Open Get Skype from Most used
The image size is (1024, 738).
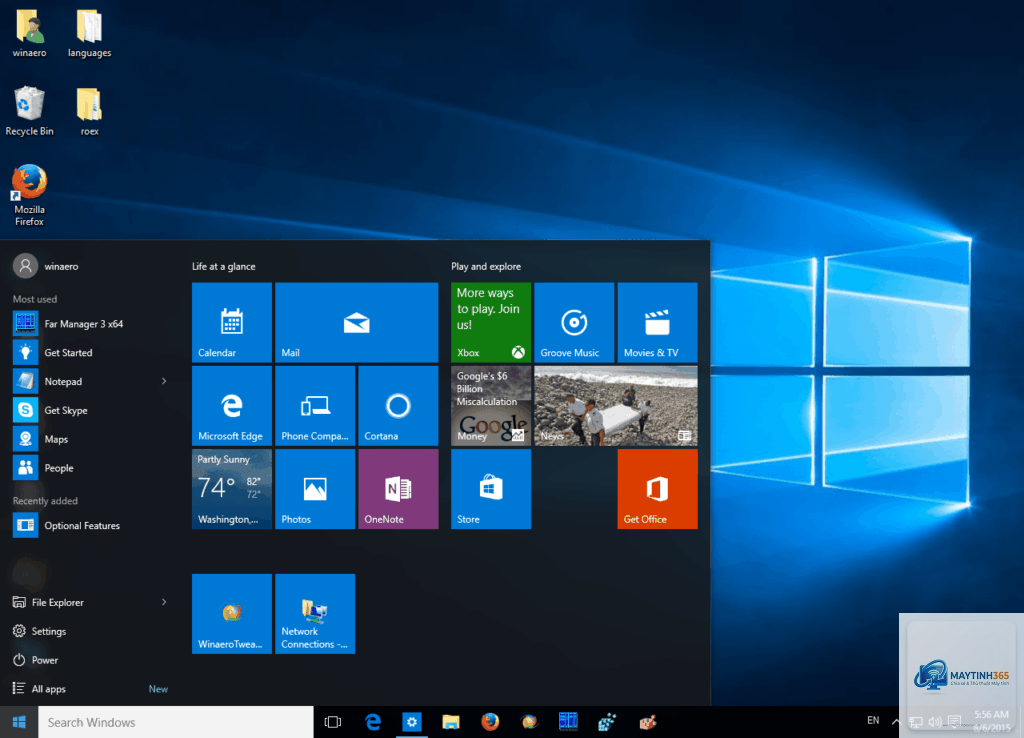coord(90,410)
